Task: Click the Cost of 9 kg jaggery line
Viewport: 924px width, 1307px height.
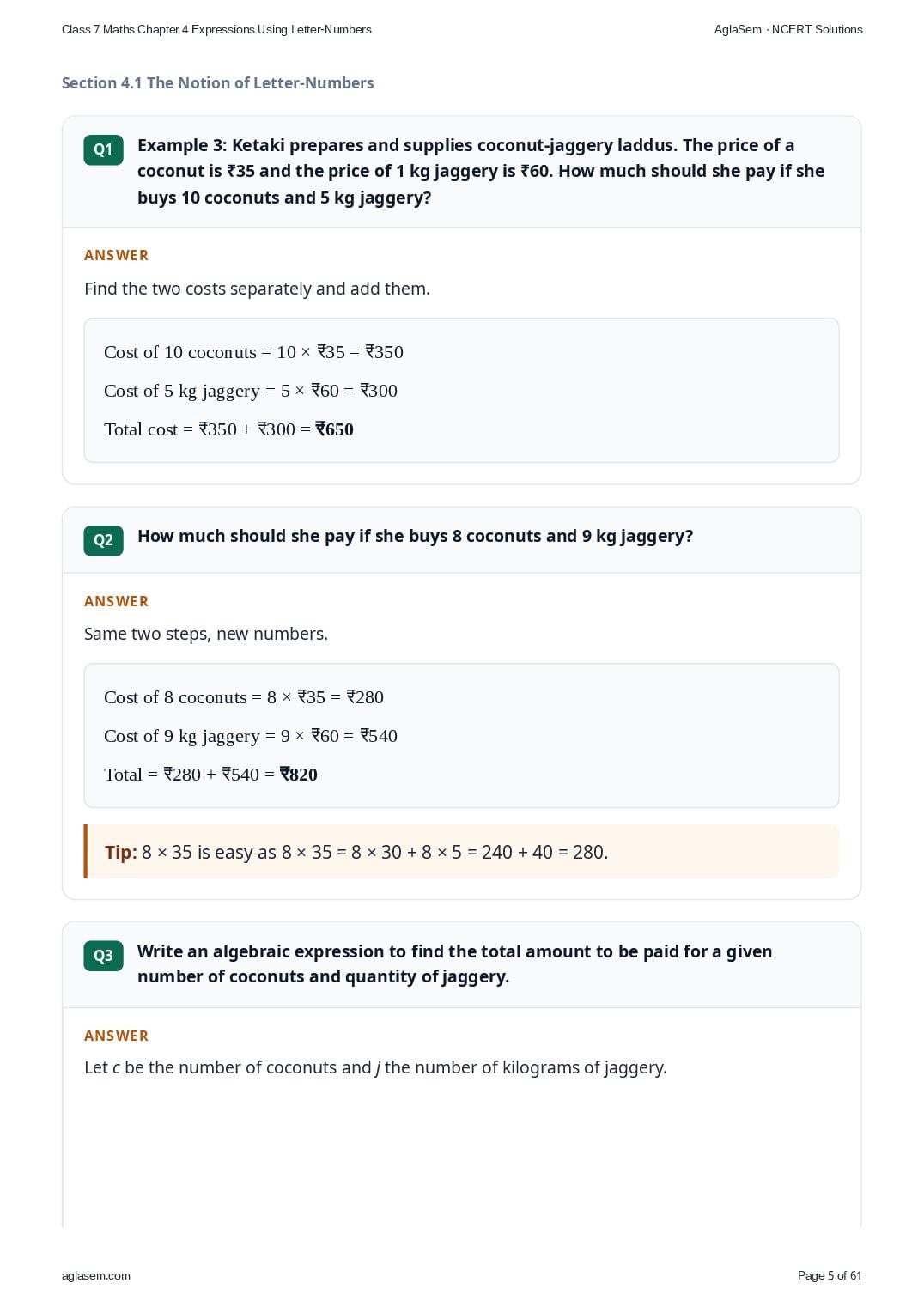Action: (251, 736)
